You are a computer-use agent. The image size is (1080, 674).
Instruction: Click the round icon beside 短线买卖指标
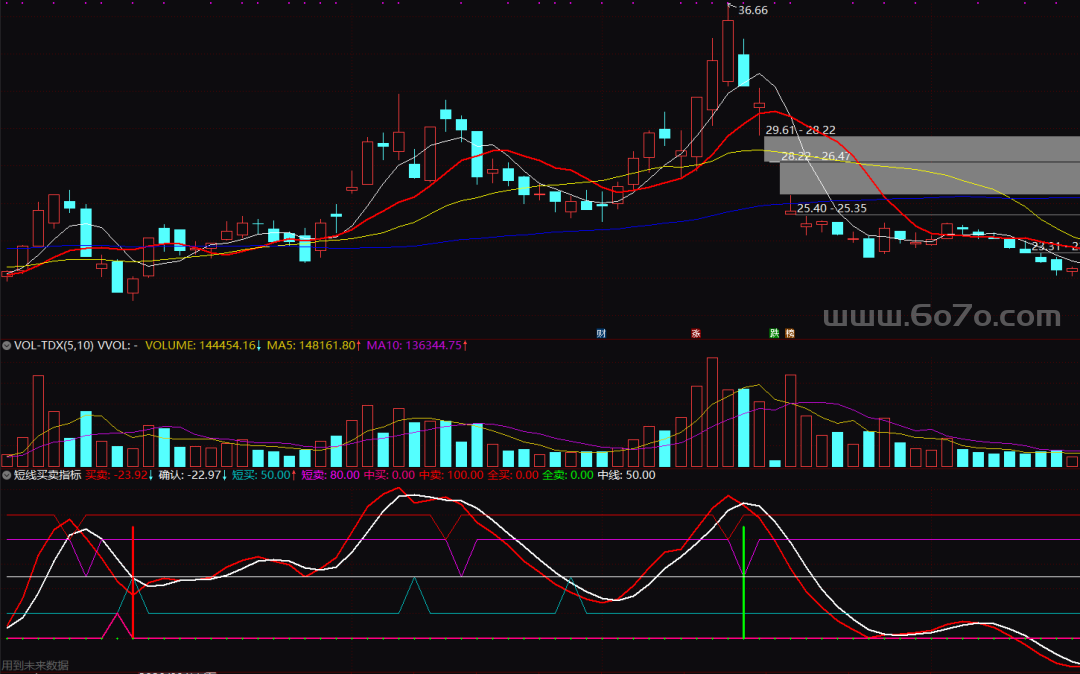(7, 476)
